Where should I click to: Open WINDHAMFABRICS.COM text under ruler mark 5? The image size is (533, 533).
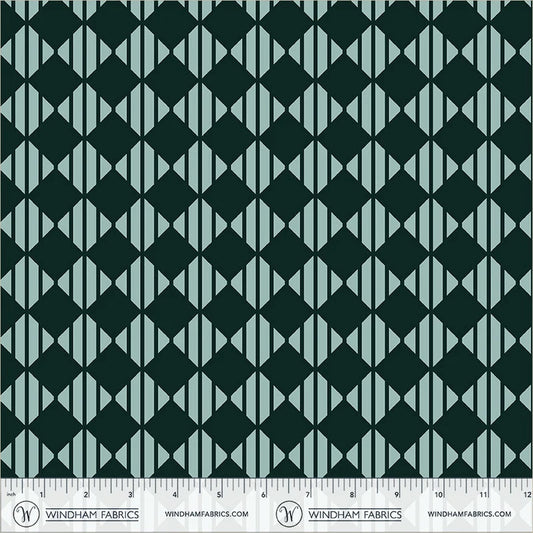coord(206,514)
